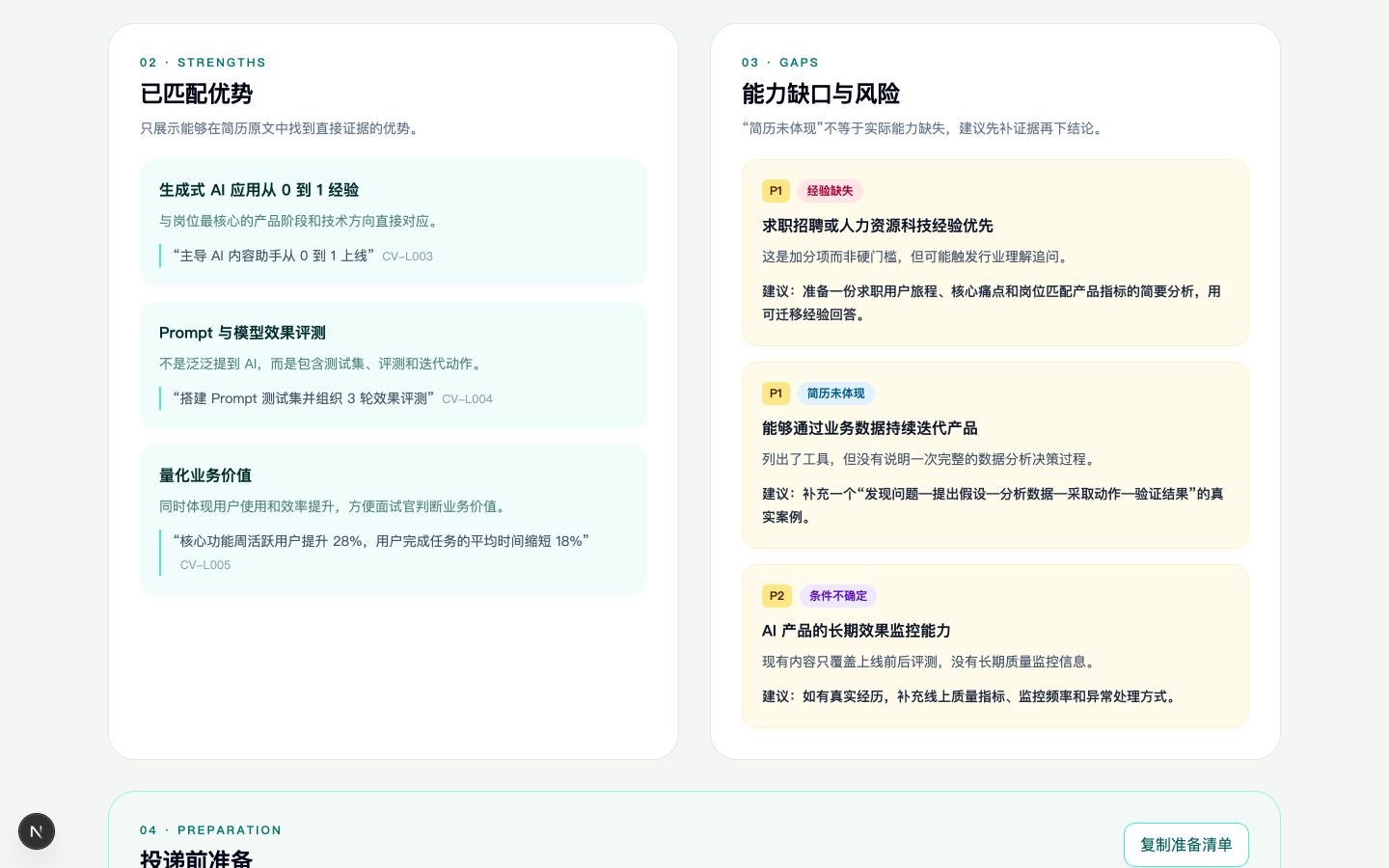The image size is (1389, 868).
Task: Click the CV-L003 evidence reference
Action: pos(407,257)
